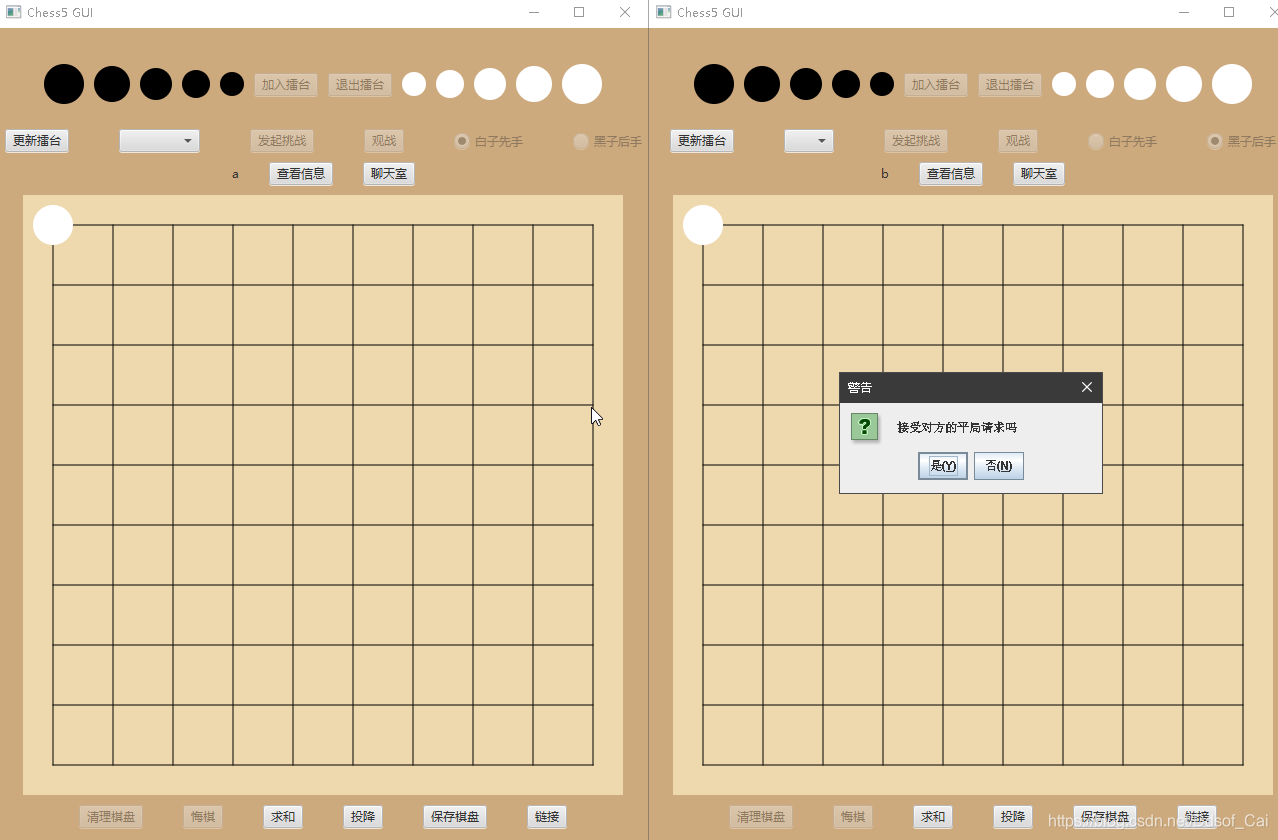Click the white stone on left window's board
Image resolution: width=1278 pixels, height=840 pixels.
[x=53, y=225]
